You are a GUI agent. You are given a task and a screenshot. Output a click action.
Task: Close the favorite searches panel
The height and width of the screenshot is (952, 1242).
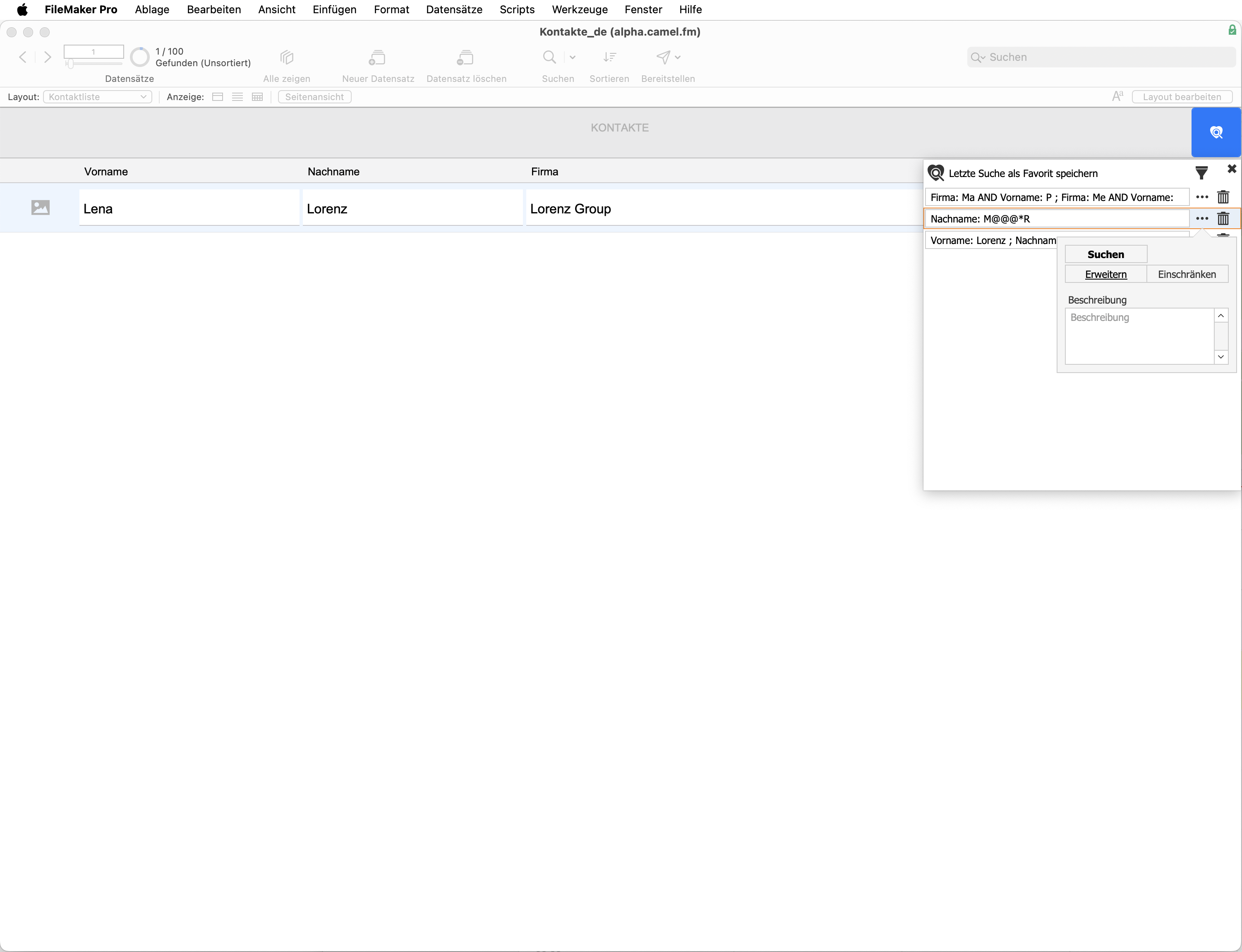coord(1231,169)
